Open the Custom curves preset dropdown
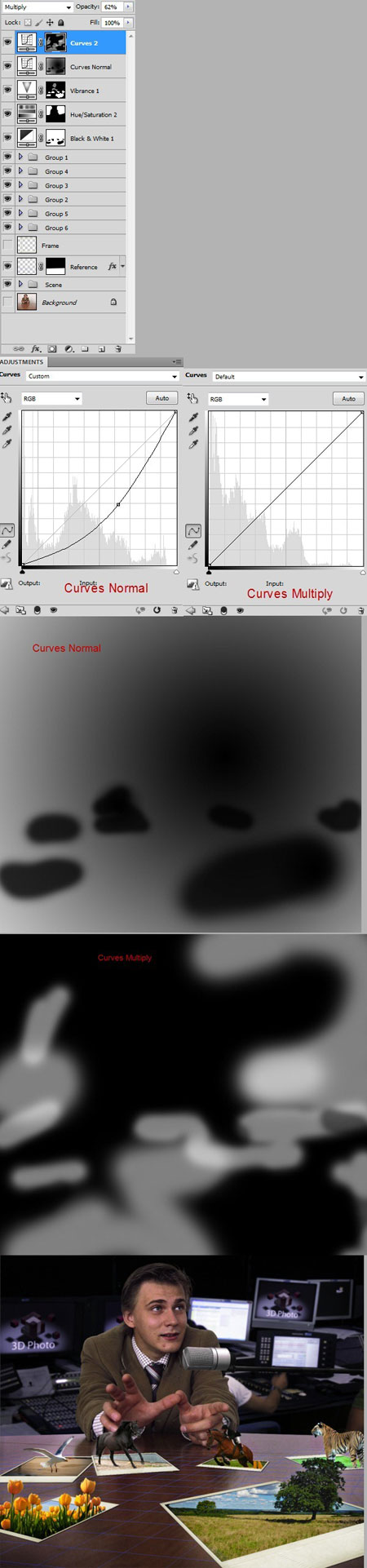367x1568 pixels. point(102,376)
